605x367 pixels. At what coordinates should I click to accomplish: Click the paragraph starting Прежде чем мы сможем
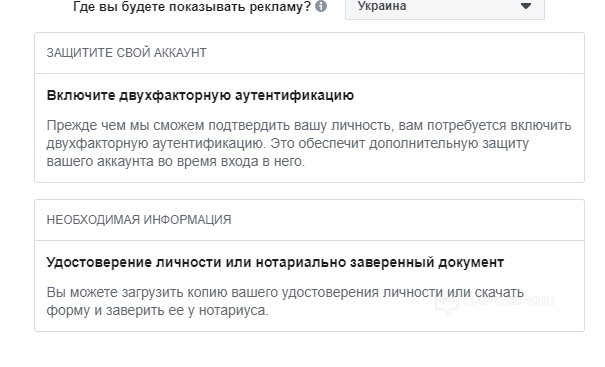309,143
